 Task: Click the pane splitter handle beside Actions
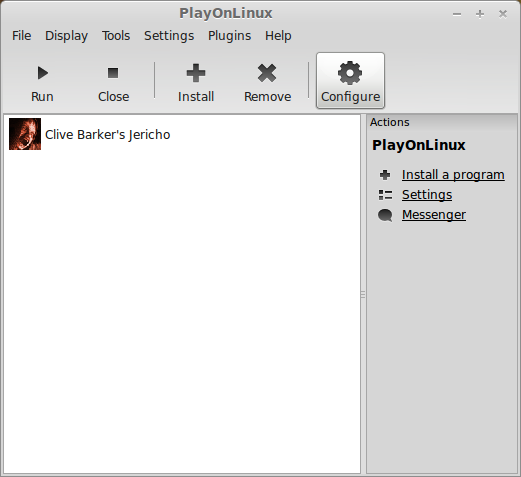pos(363,295)
